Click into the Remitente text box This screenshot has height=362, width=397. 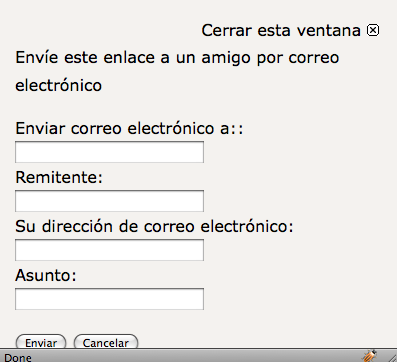click(x=109, y=201)
